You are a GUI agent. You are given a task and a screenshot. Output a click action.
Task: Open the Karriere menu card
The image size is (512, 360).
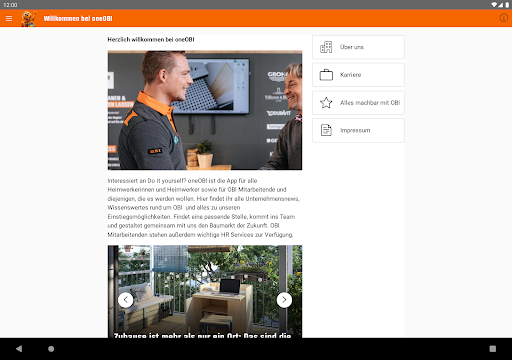[x=358, y=75]
